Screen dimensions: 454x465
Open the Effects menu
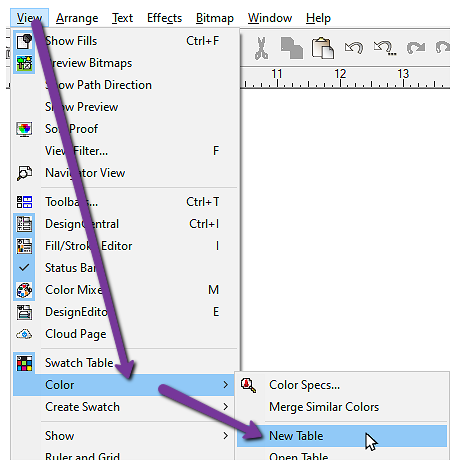pos(164,18)
